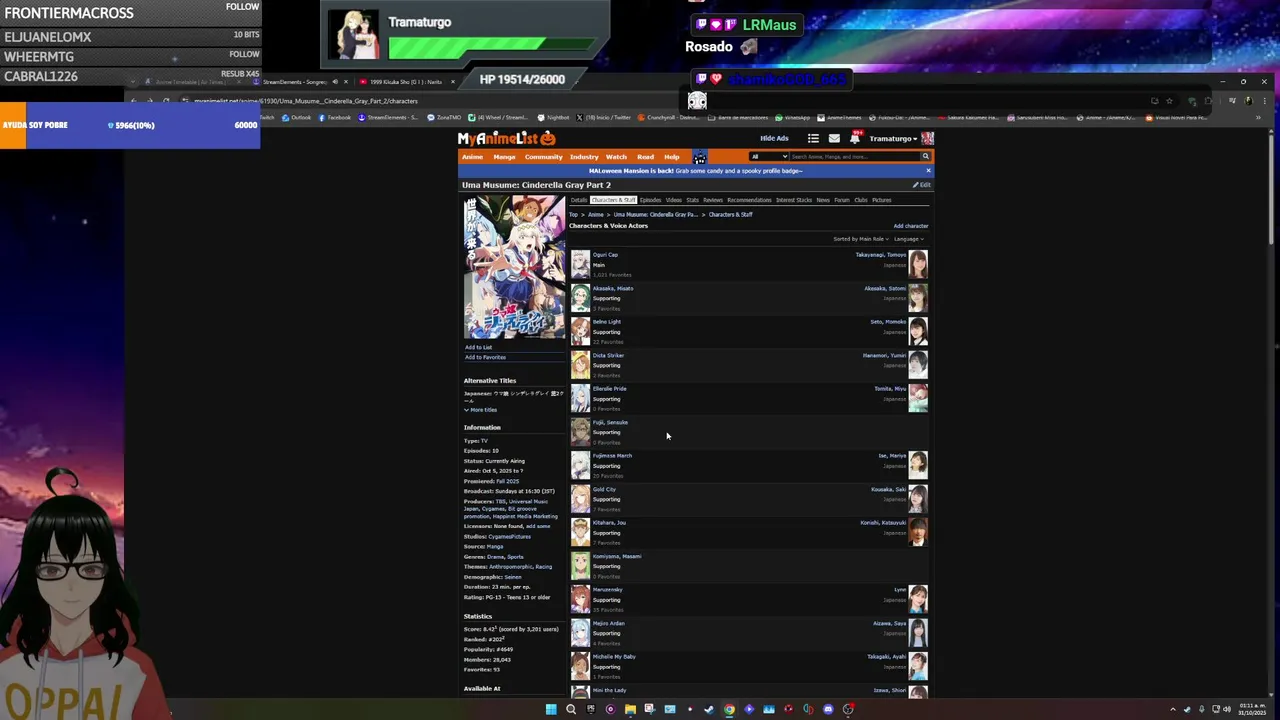The width and height of the screenshot is (1280, 720).
Task: Follow FRONTIERMACROSS in the stream overlay
Action: pyautogui.click(x=242, y=6)
